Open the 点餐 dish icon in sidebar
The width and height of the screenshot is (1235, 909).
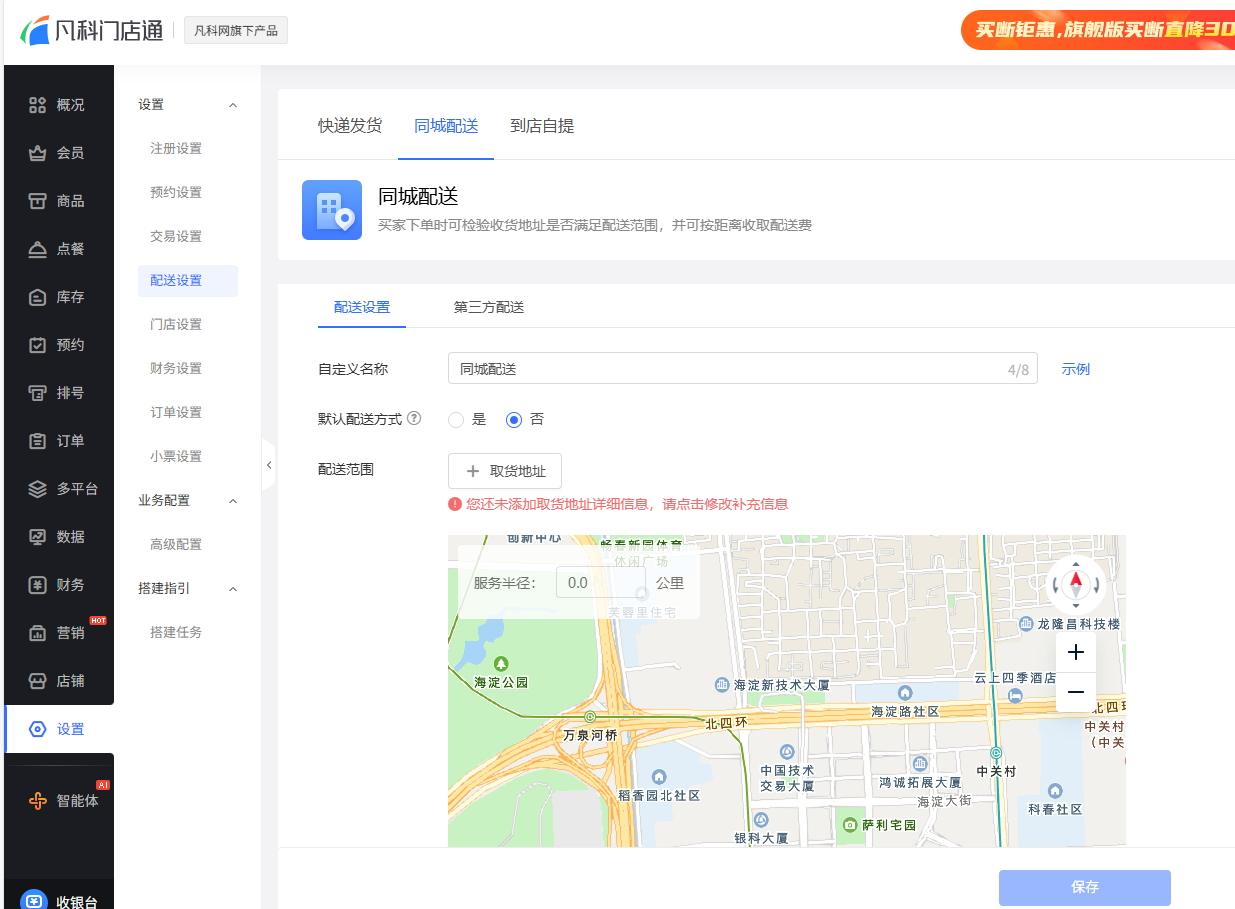pos(38,249)
